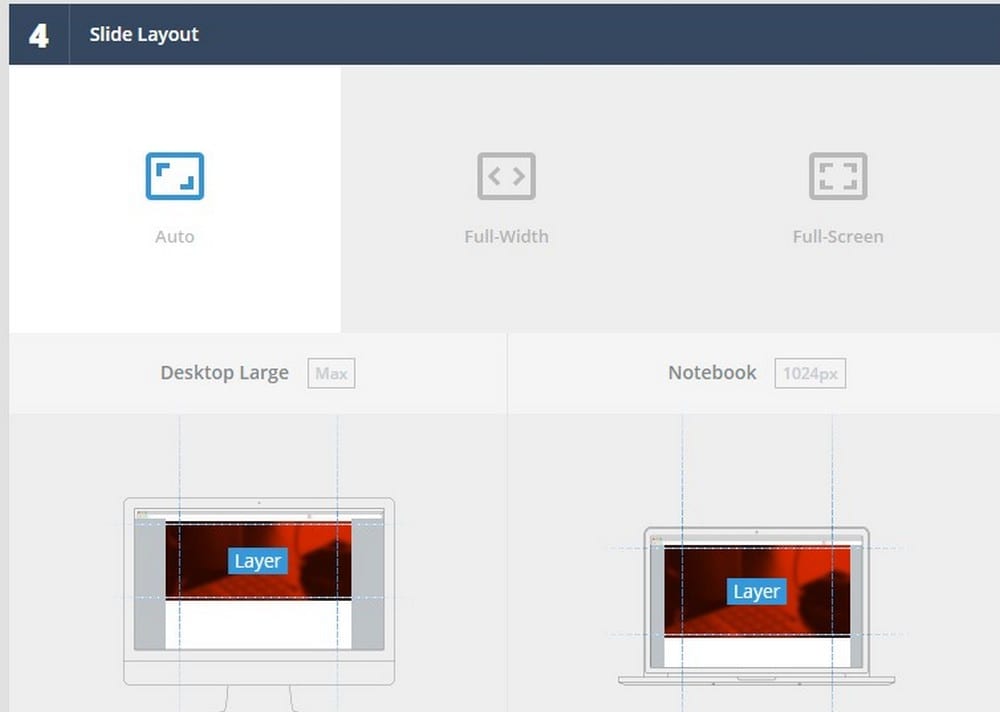
Task: Select the Full-Screen layout icon
Action: [838, 176]
